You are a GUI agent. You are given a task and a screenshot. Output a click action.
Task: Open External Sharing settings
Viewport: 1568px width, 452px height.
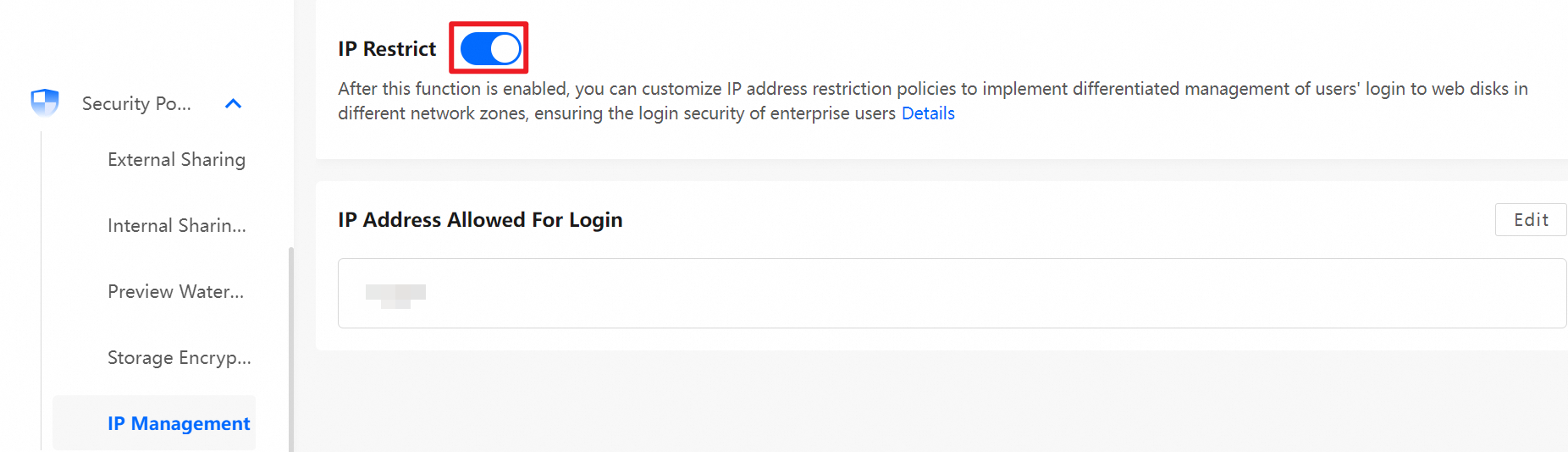(x=176, y=160)
